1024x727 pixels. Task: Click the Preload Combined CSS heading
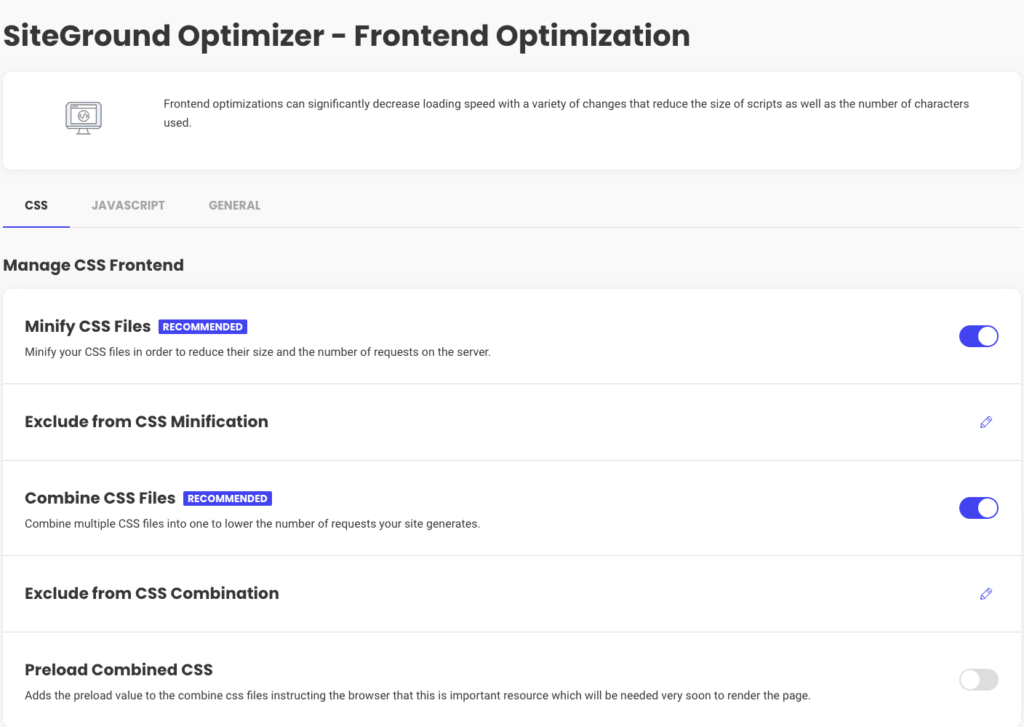pyautogui.click(x=119, y=670)
